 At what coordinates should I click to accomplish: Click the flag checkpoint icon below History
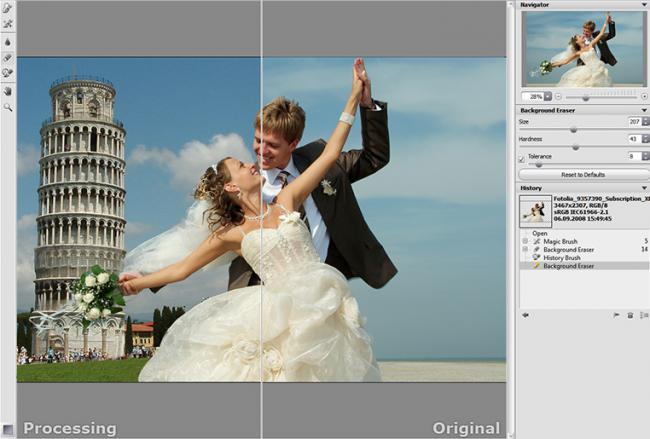[616, 315]
